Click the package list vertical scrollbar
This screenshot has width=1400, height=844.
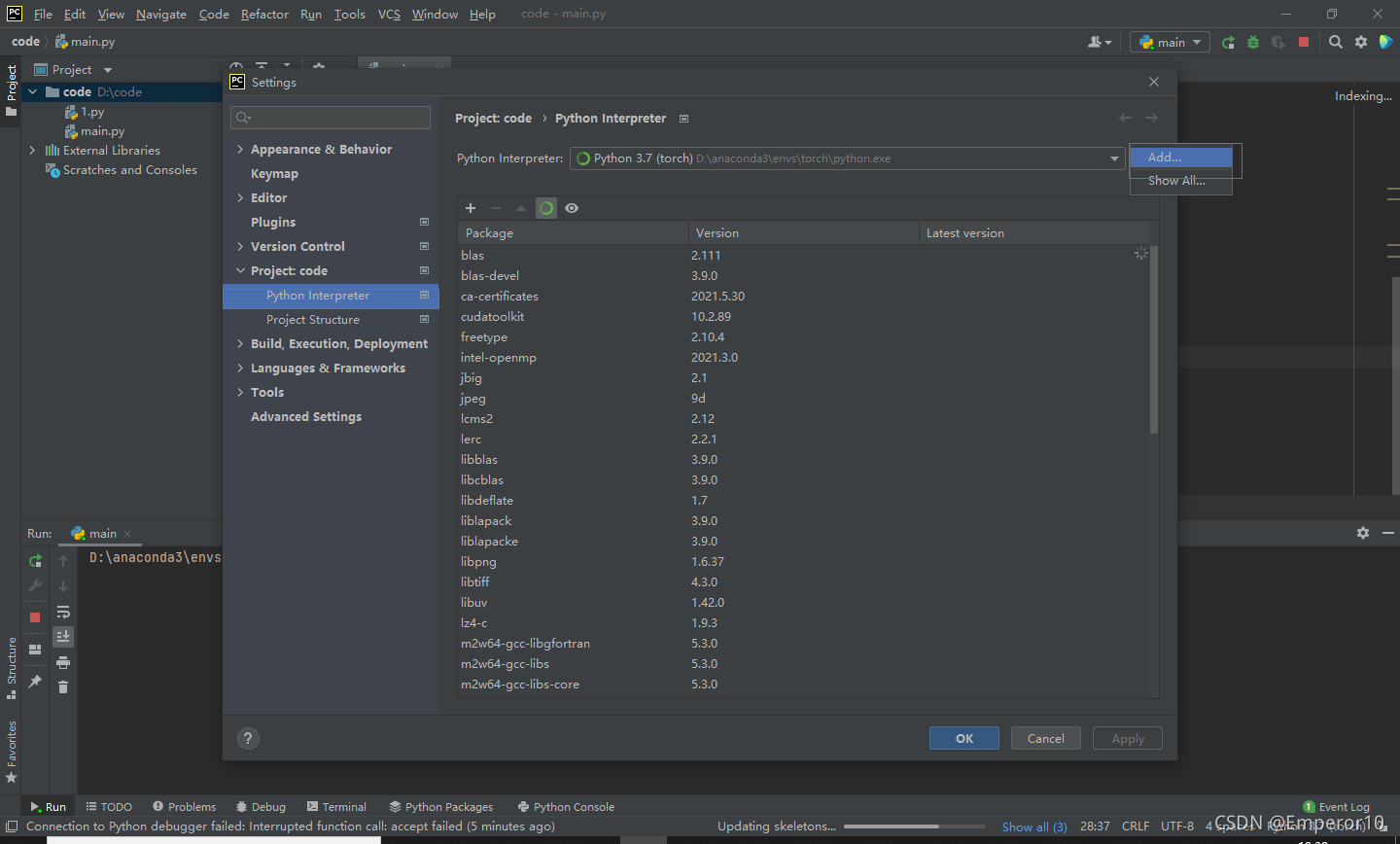point(1154,340)
